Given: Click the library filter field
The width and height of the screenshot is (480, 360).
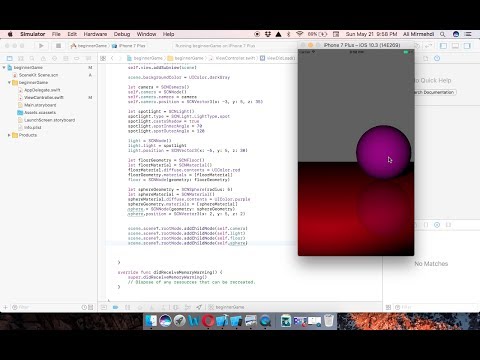Looking at the screenshot, I should click(x=435, y=307).
